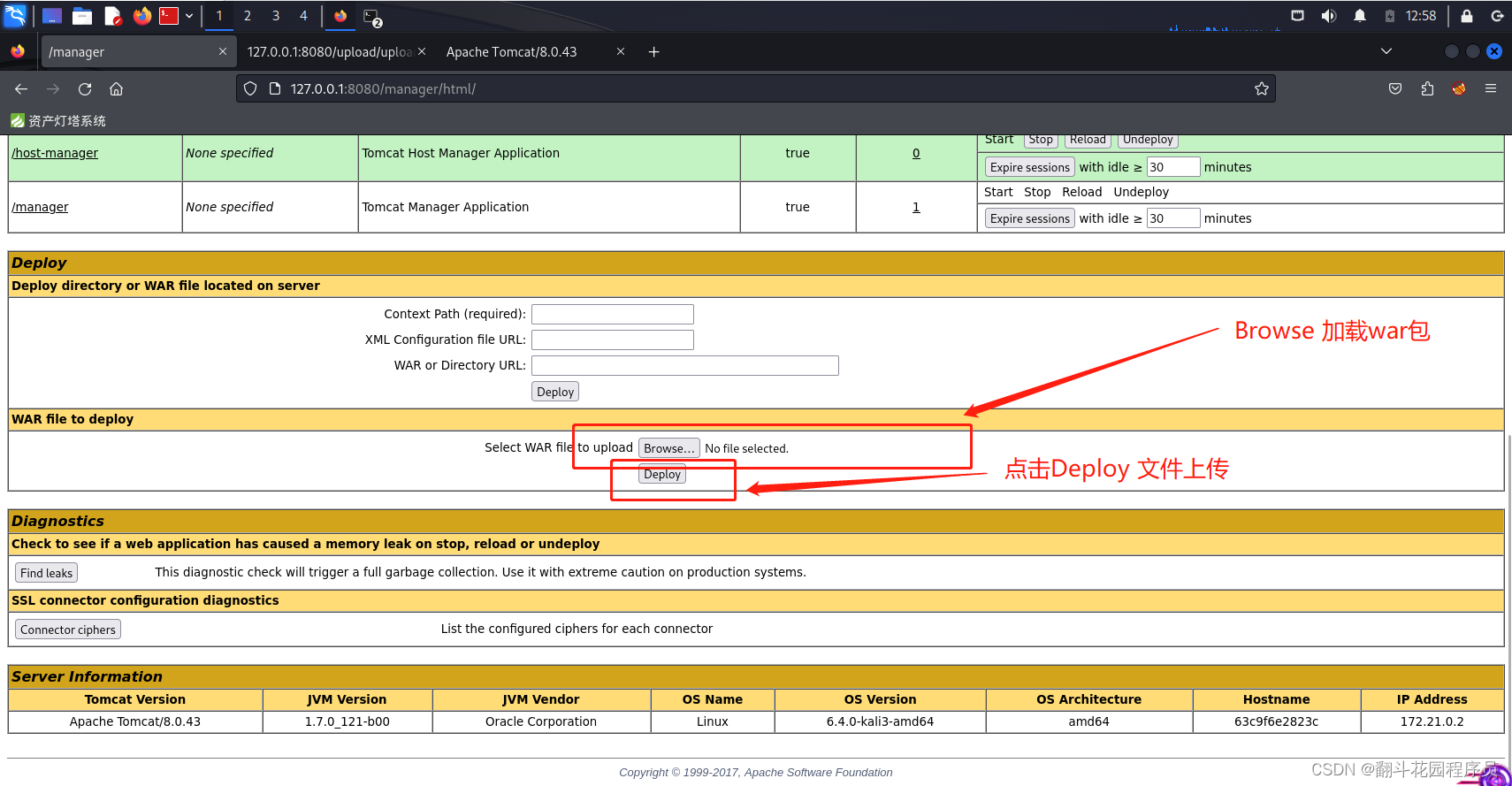Open the file manager from the panel

(82, 16)
